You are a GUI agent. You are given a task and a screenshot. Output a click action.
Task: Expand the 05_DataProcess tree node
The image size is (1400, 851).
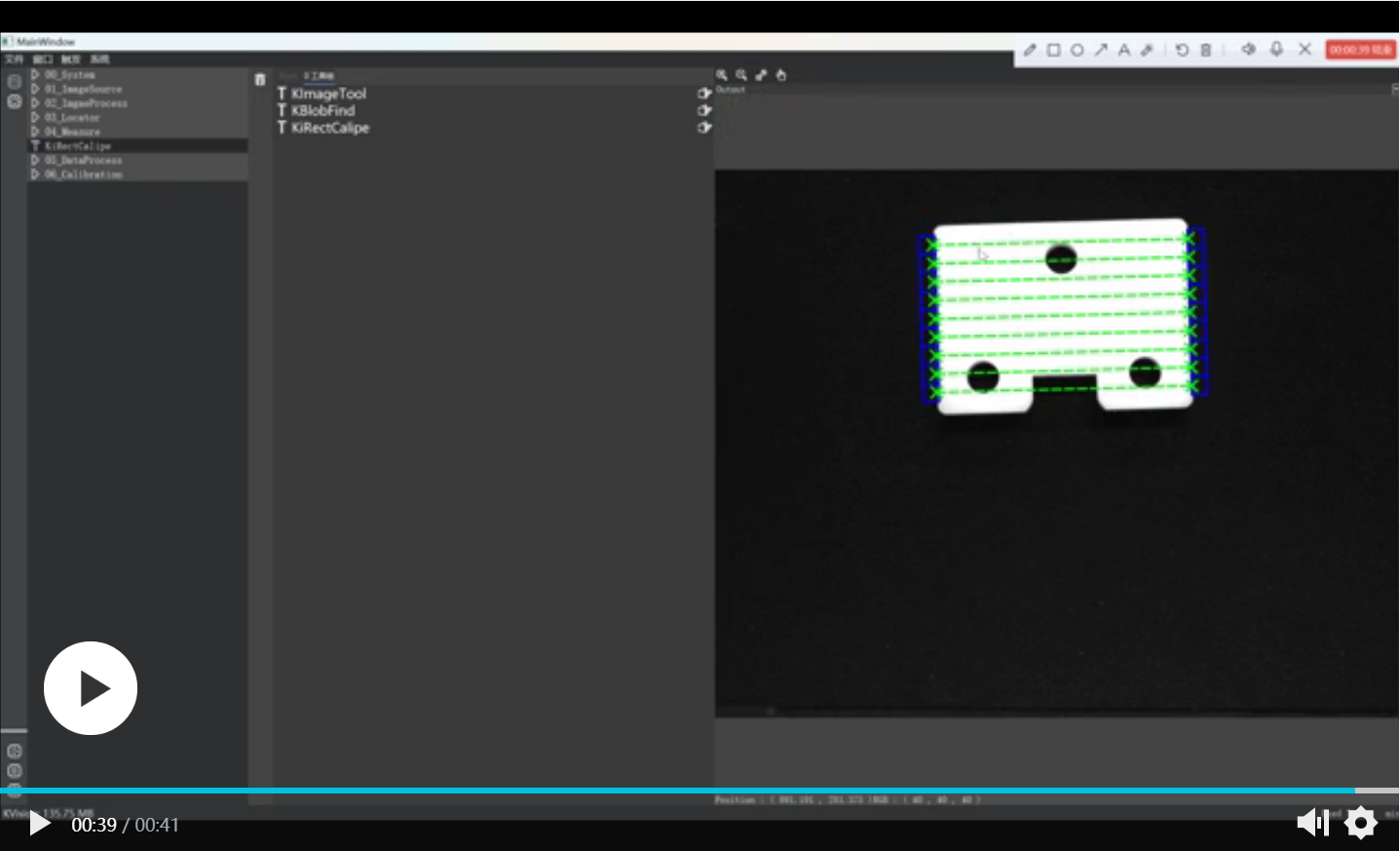pos(35,160)
